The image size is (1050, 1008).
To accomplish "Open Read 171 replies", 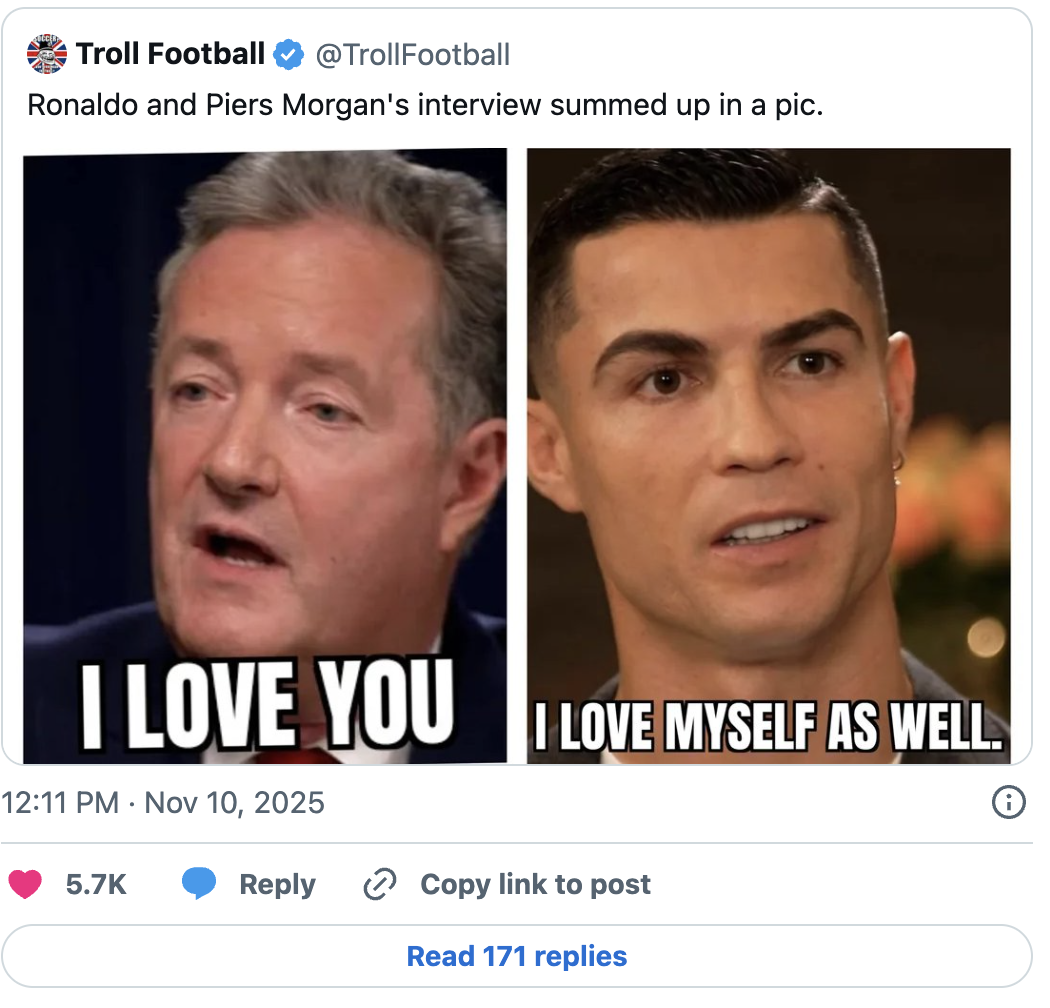I will coord(517,957).
